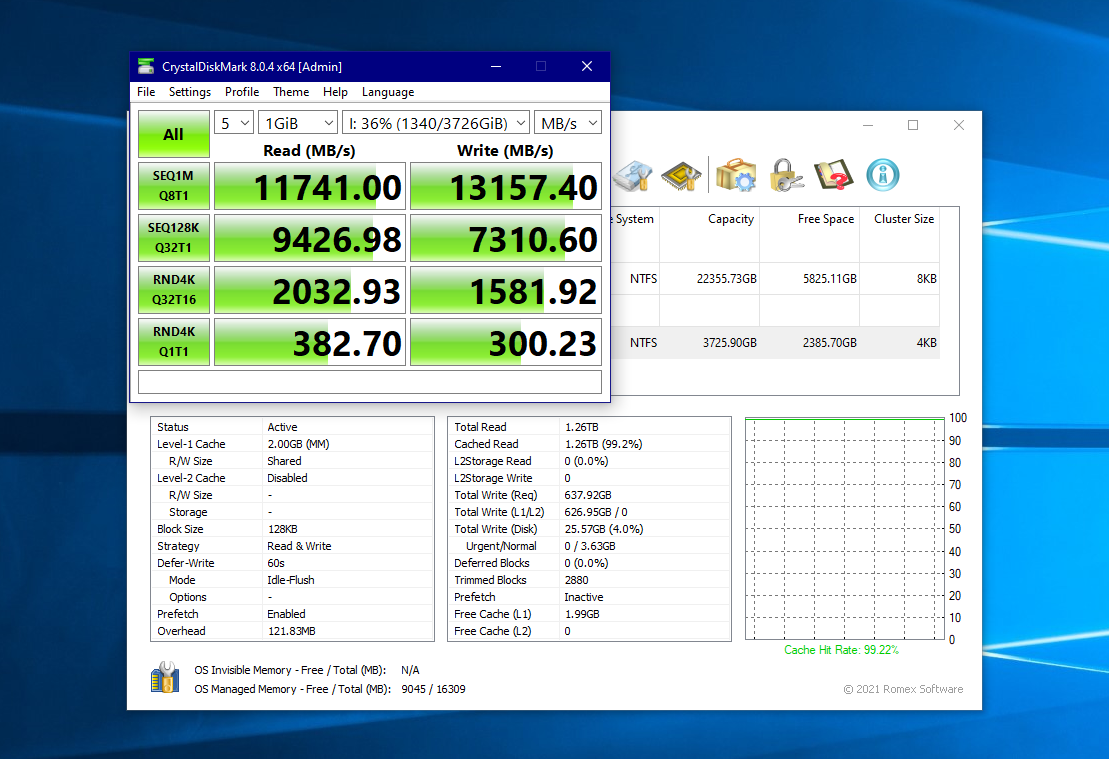
Task: Click the Block Size value 128KB
Action: tap(282, 529)
